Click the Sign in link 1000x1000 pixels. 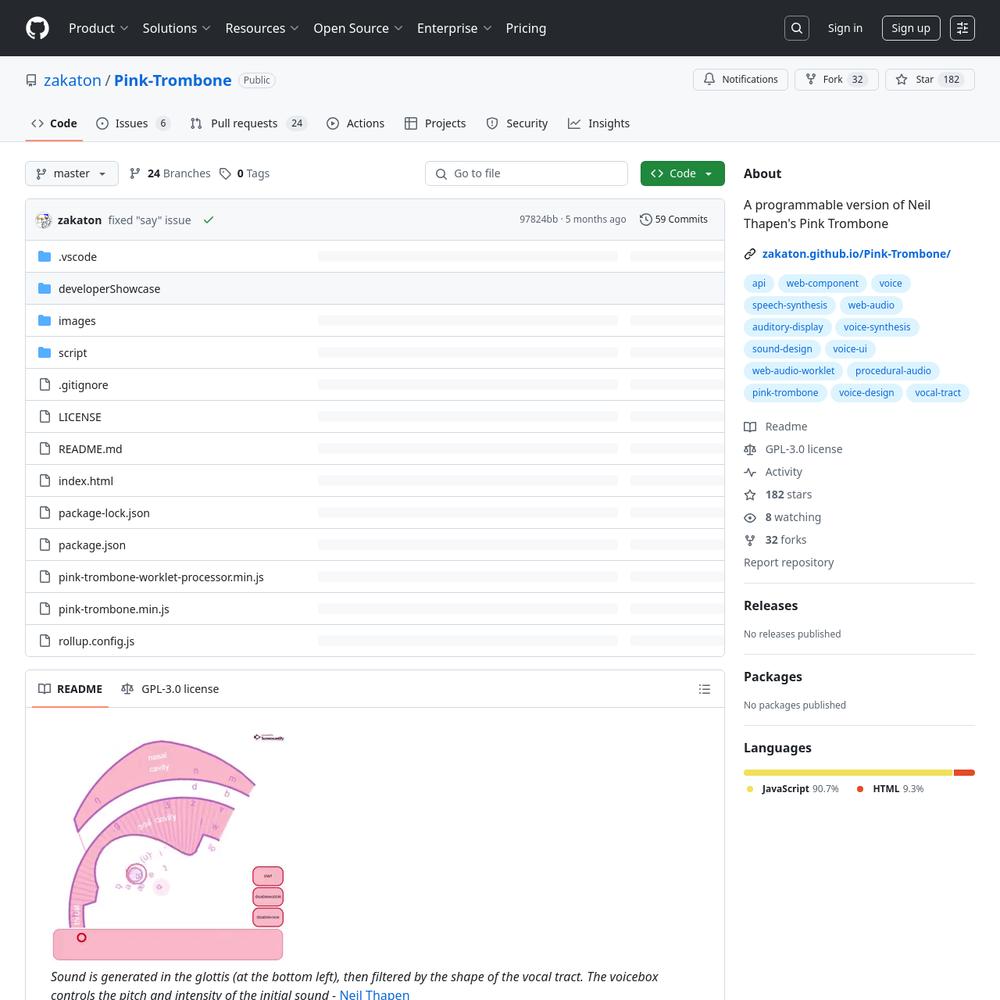coord(845,28)
